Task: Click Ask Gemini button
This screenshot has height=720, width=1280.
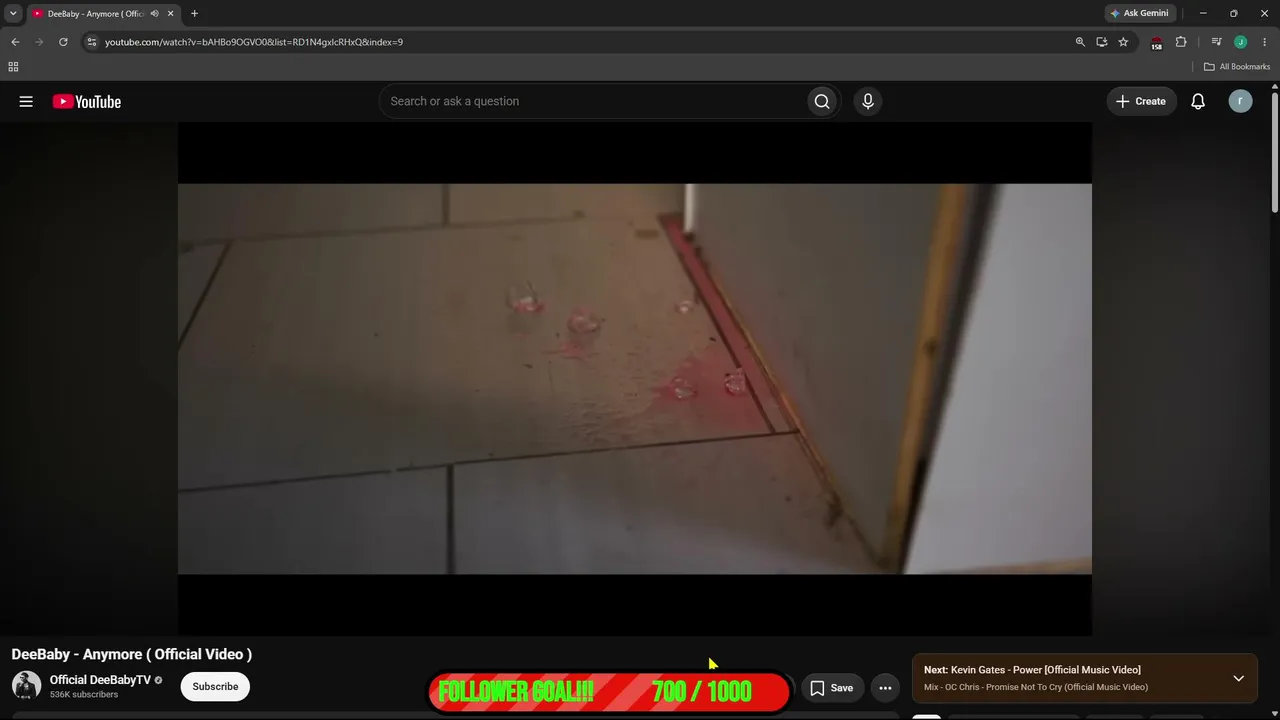Action: (x=1139, y=13)
